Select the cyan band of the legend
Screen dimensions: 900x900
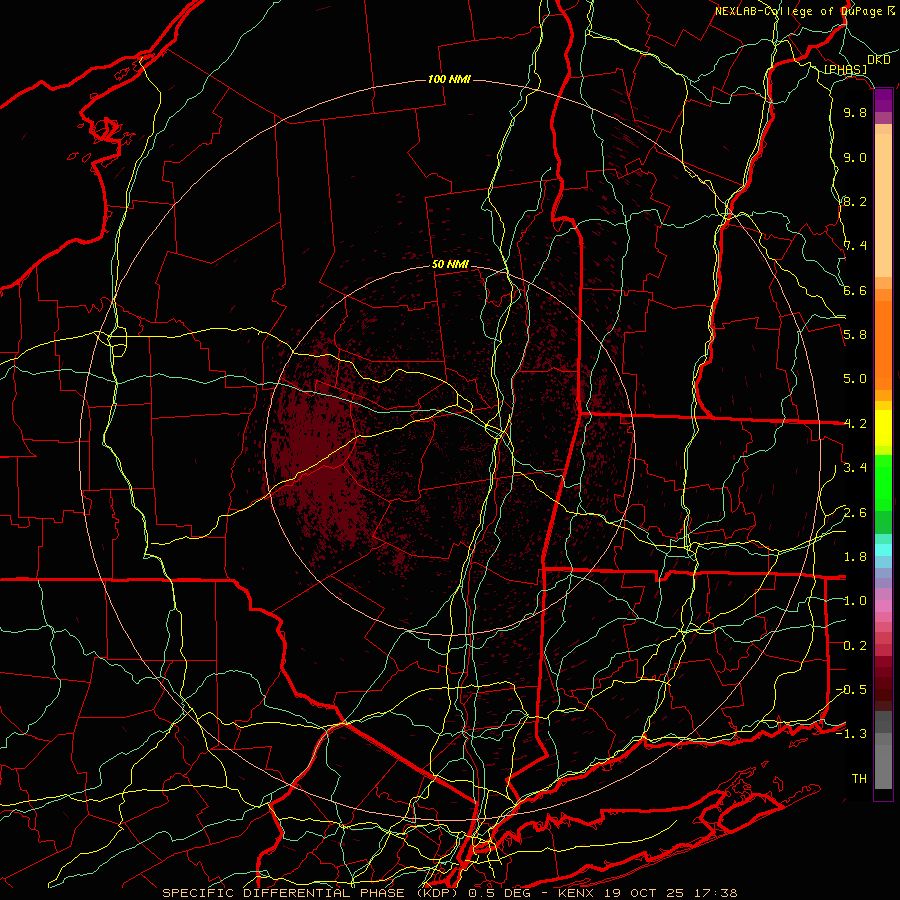click(x=883, y=550)
